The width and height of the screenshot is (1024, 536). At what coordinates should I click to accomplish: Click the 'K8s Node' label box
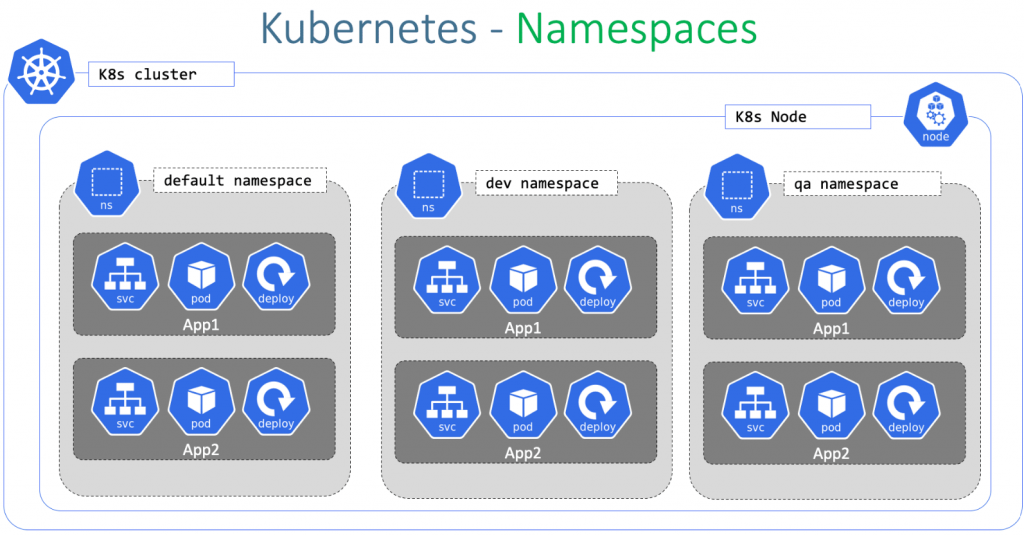(x=798, y=117)
